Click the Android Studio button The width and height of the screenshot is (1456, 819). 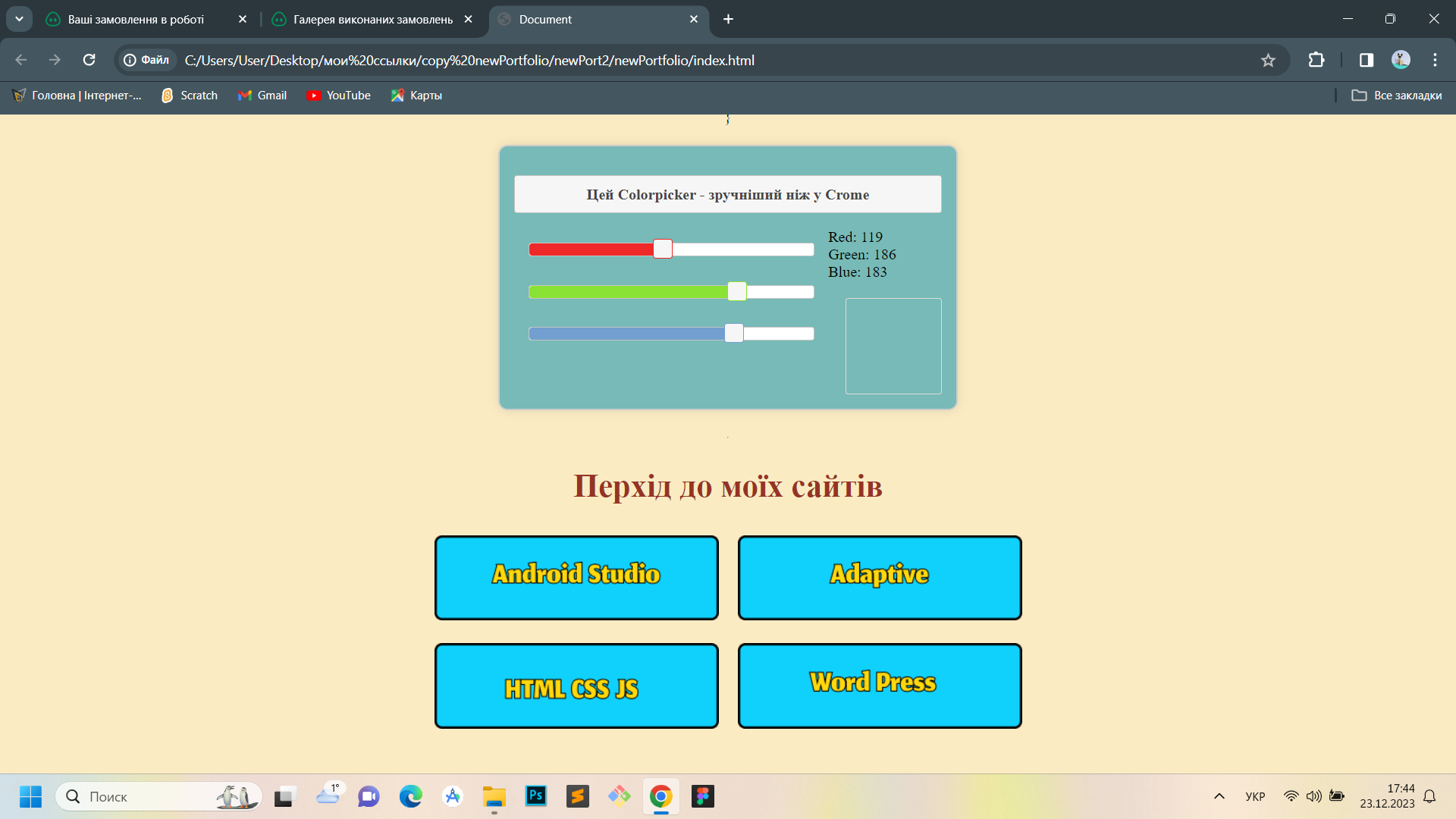click(576, 578)
